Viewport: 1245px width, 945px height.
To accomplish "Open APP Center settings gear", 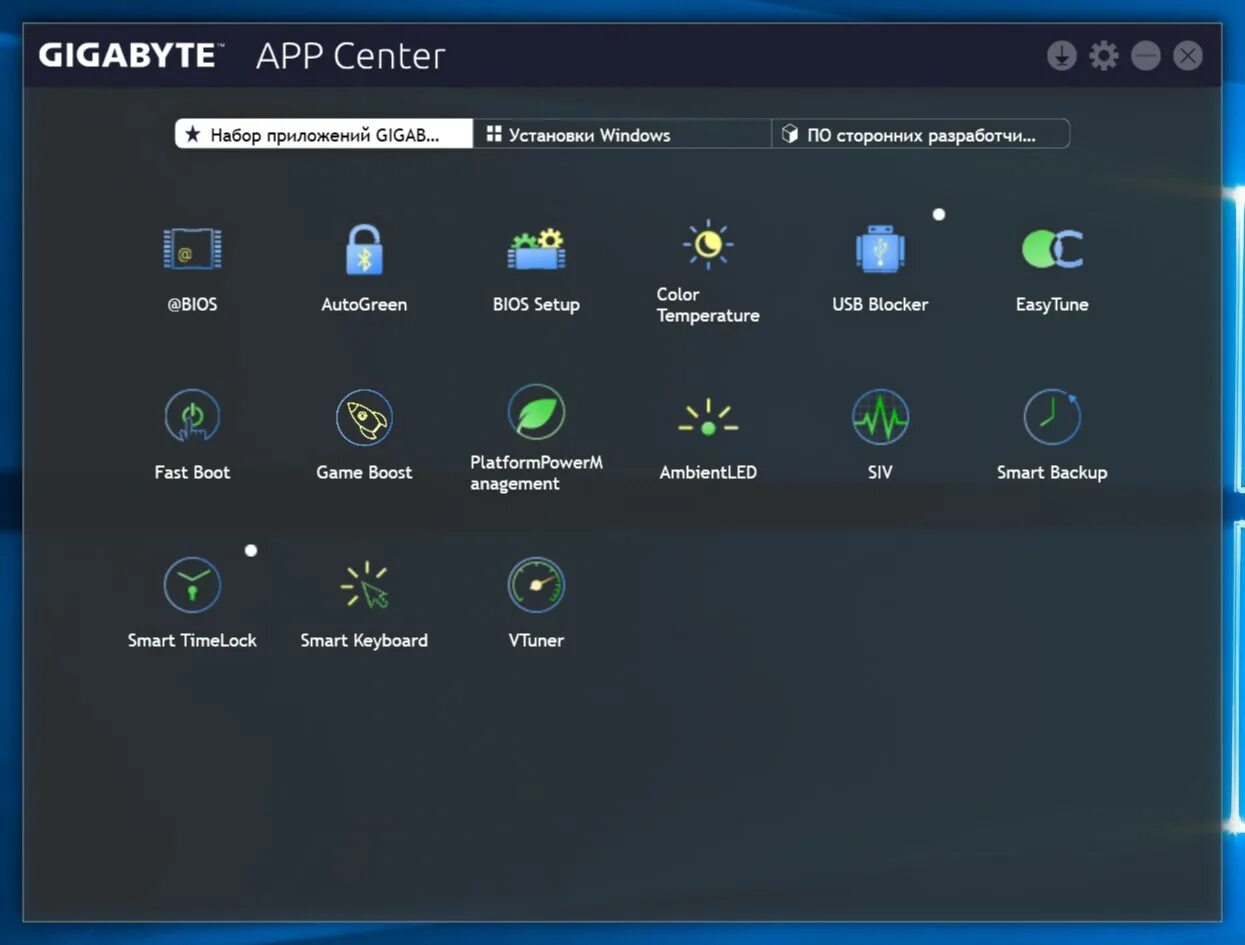I will 1103,56.
